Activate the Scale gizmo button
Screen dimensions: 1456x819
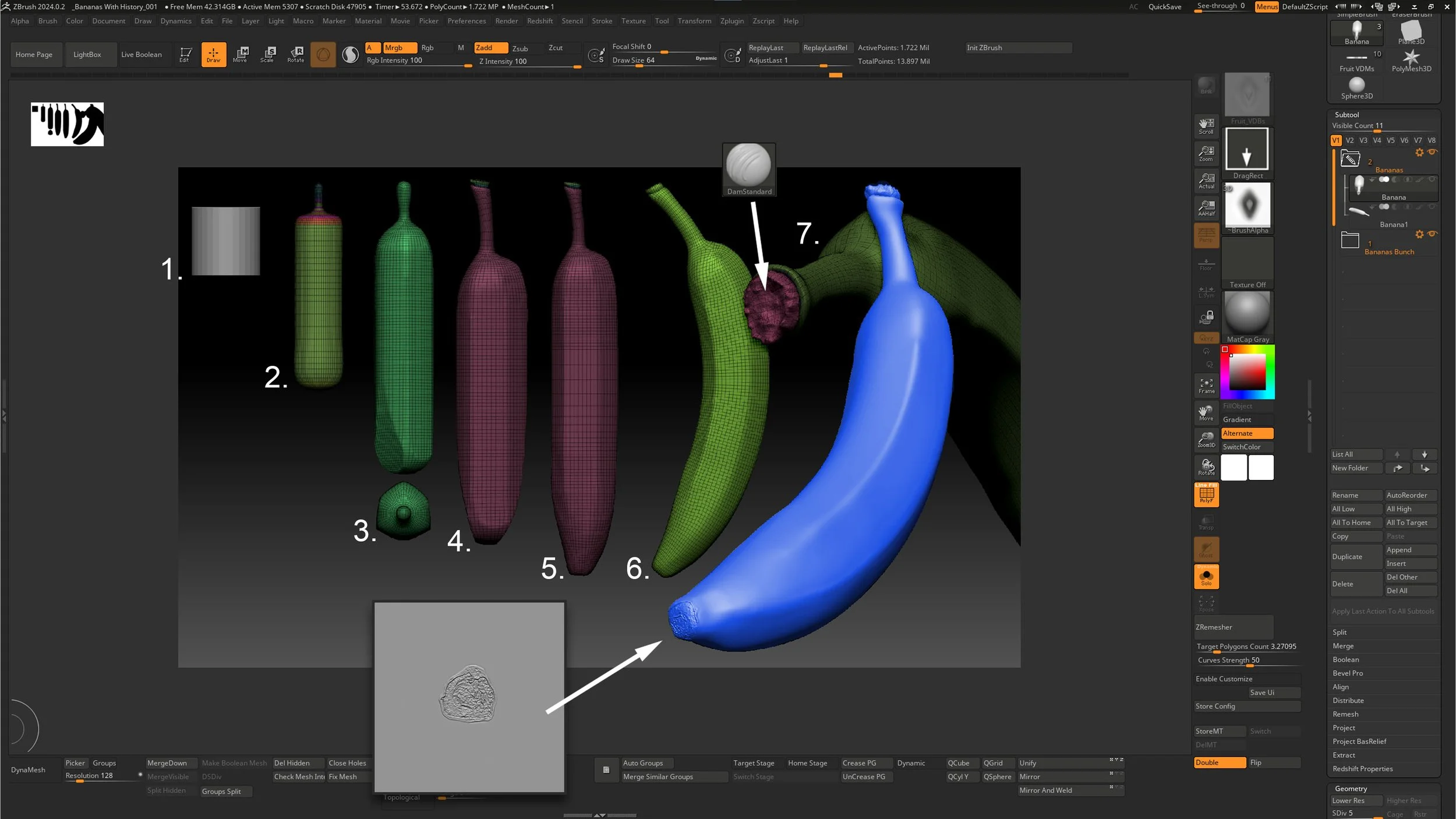(x=267, y=54)
